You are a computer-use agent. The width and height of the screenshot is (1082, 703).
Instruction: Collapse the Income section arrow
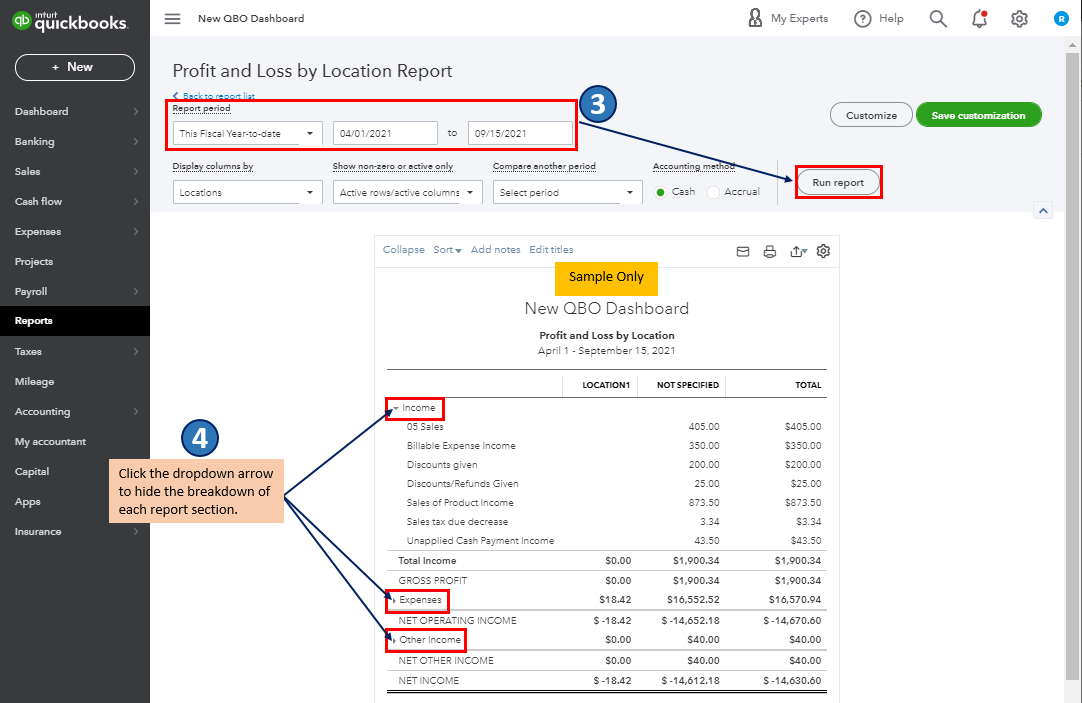click(x=396, y=408)
